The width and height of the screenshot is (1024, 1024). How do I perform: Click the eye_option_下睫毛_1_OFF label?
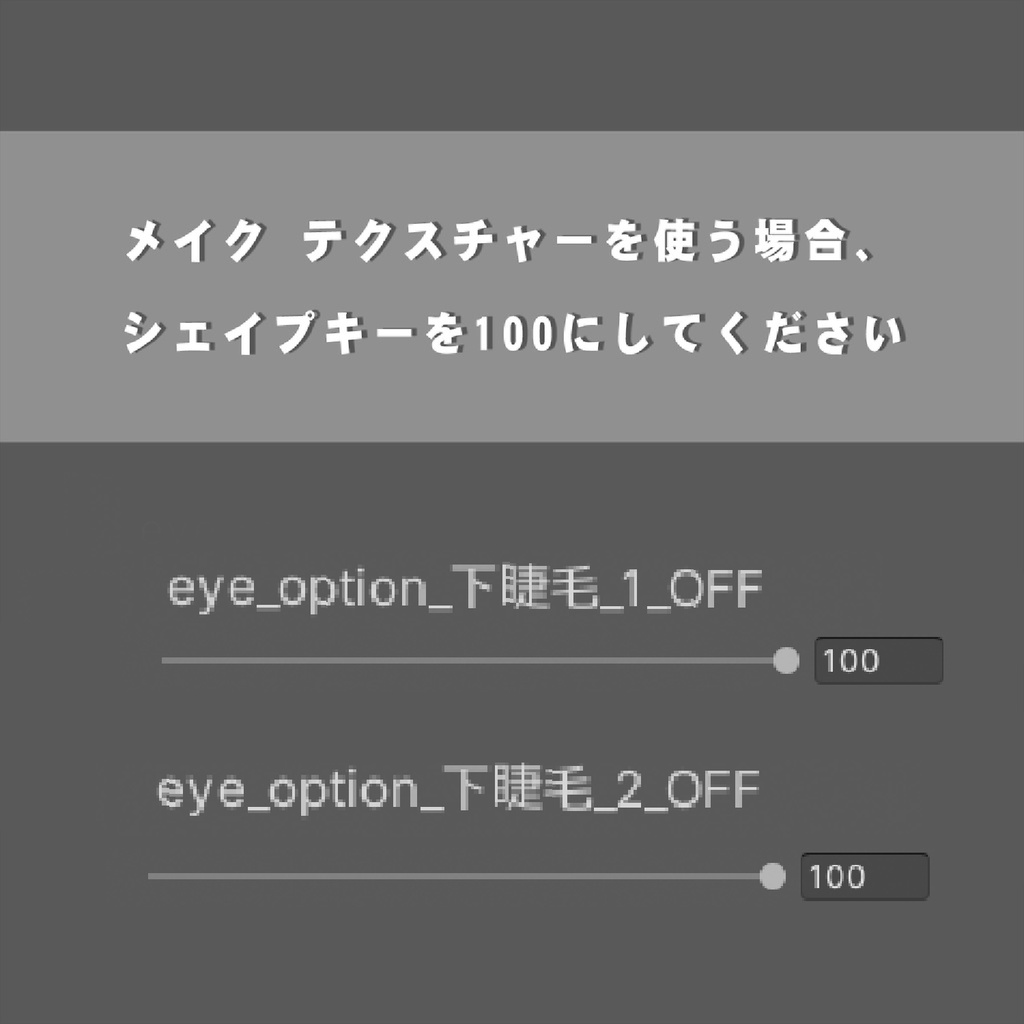point(465,588)
